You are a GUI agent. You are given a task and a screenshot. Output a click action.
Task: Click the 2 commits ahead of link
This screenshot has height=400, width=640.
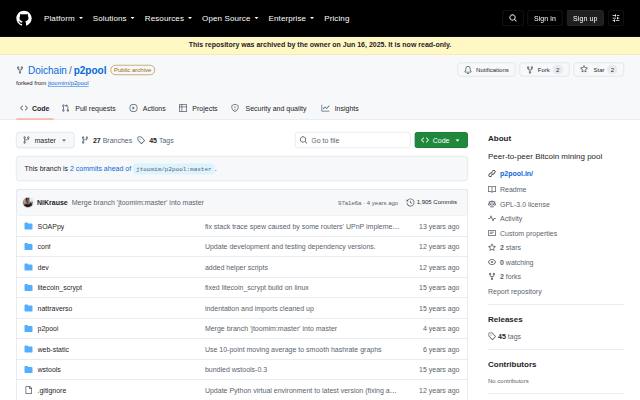pyautogui.click(x=100, y=169)
